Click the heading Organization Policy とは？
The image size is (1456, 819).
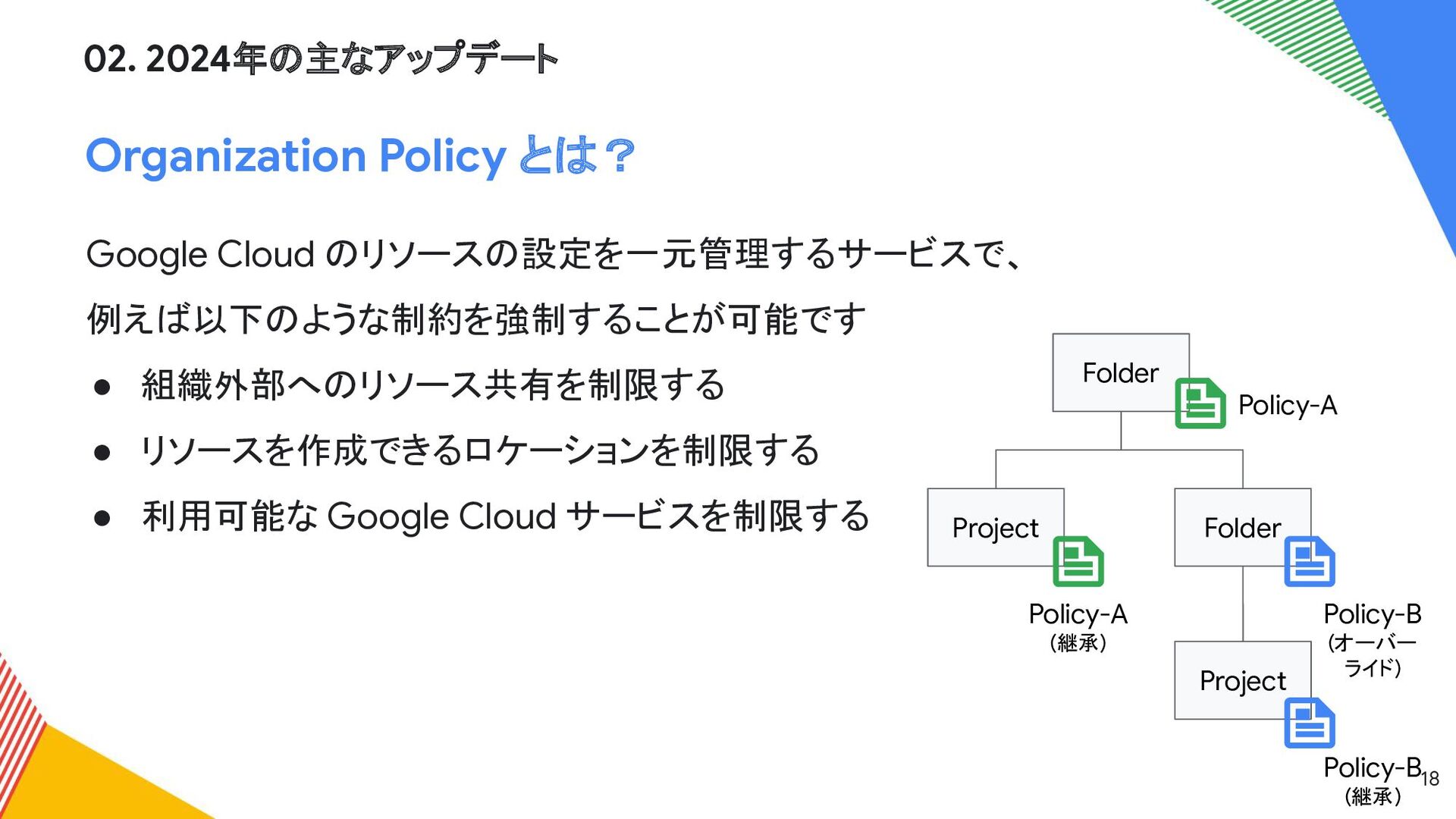point(361,156)
